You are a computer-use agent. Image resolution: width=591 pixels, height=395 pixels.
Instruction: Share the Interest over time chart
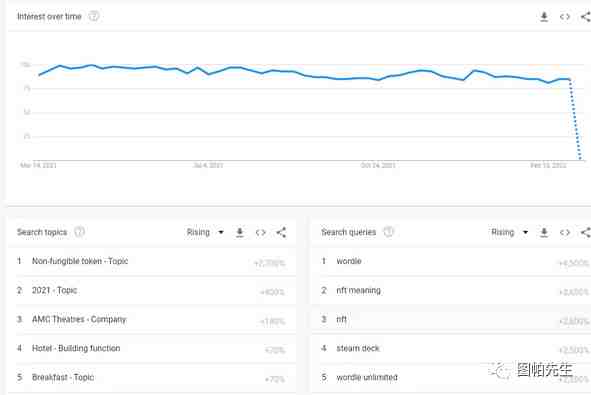(x=586, y=17)
